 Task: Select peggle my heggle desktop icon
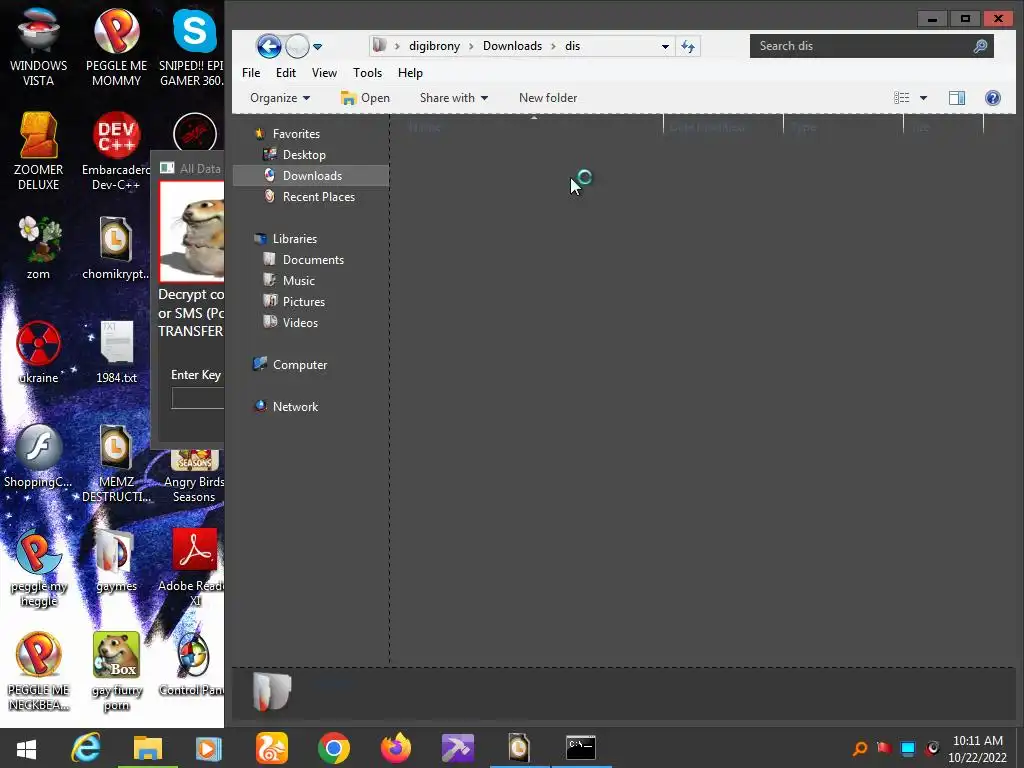38,567
